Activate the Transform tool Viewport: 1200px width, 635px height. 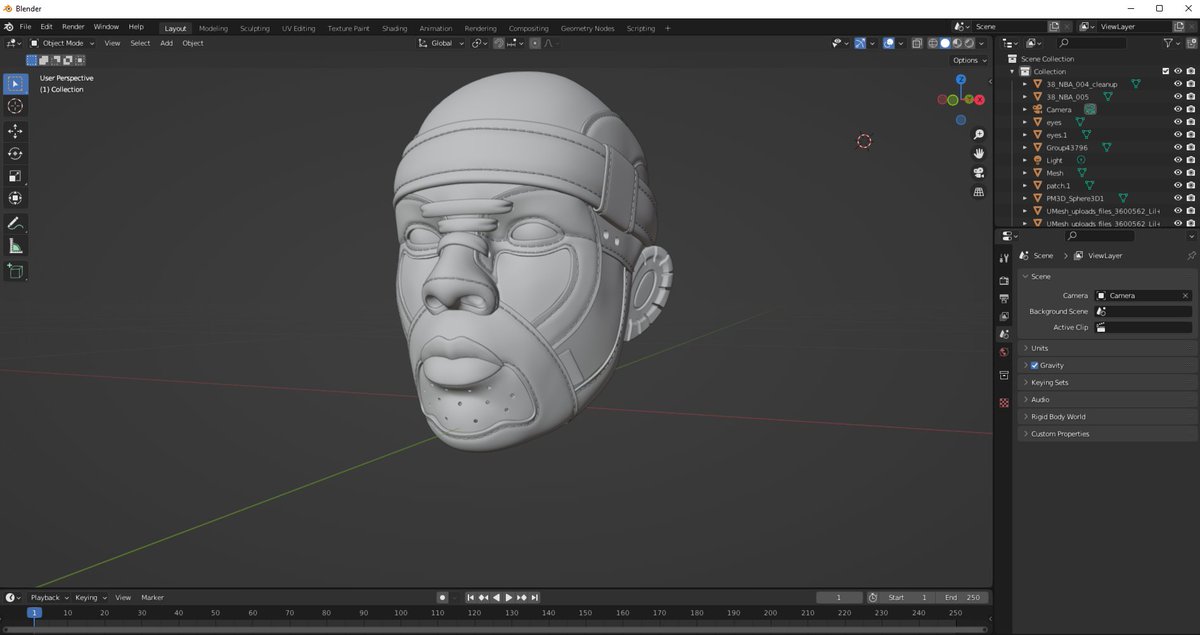[x=15, y=198]
